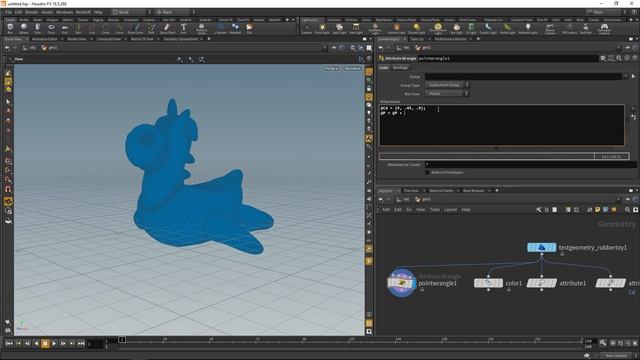Add a Sky Light from shelf
Viewport: 640px width, 360px height.
point(456,29)
